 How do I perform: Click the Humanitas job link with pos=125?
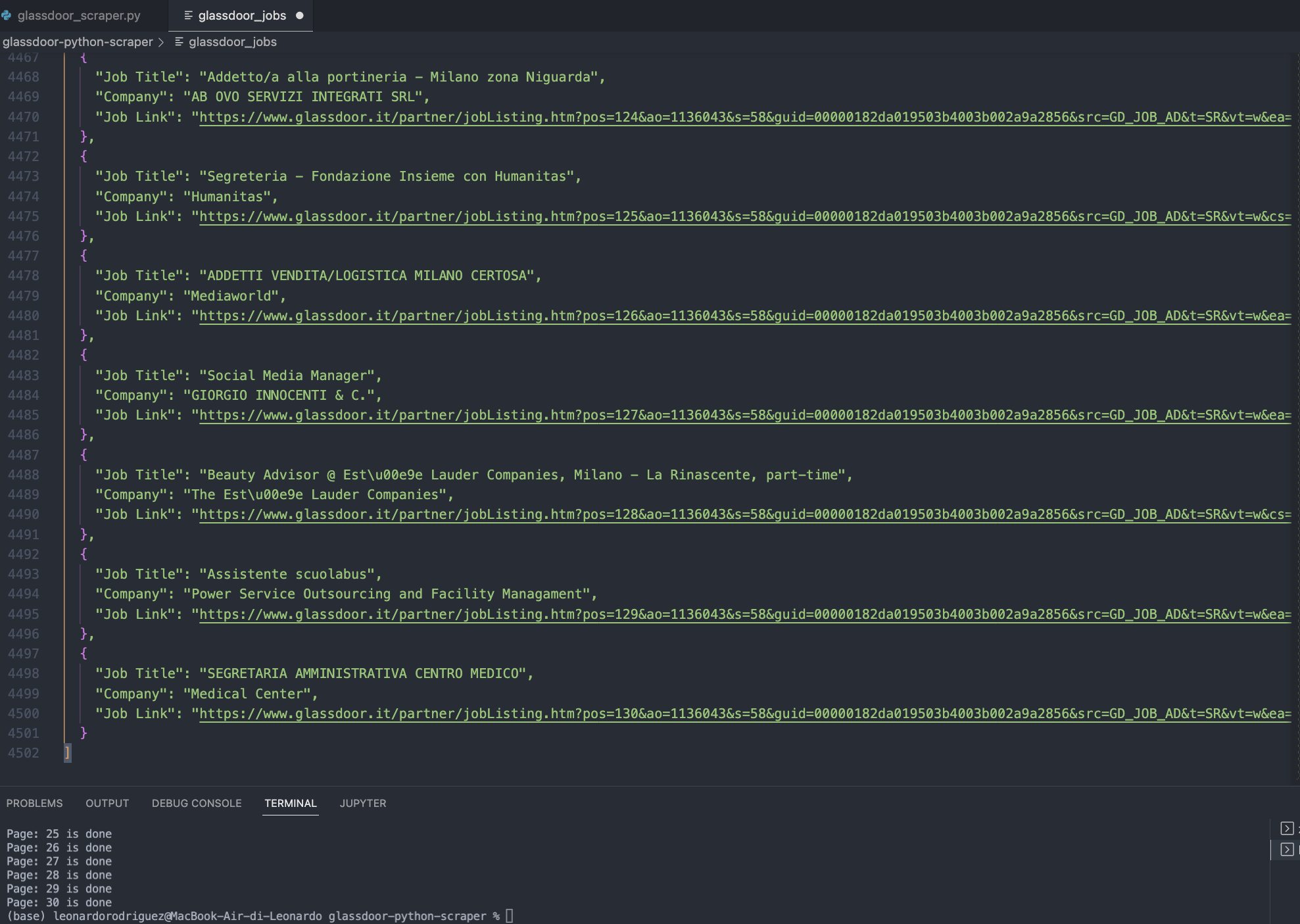point(744,216)
